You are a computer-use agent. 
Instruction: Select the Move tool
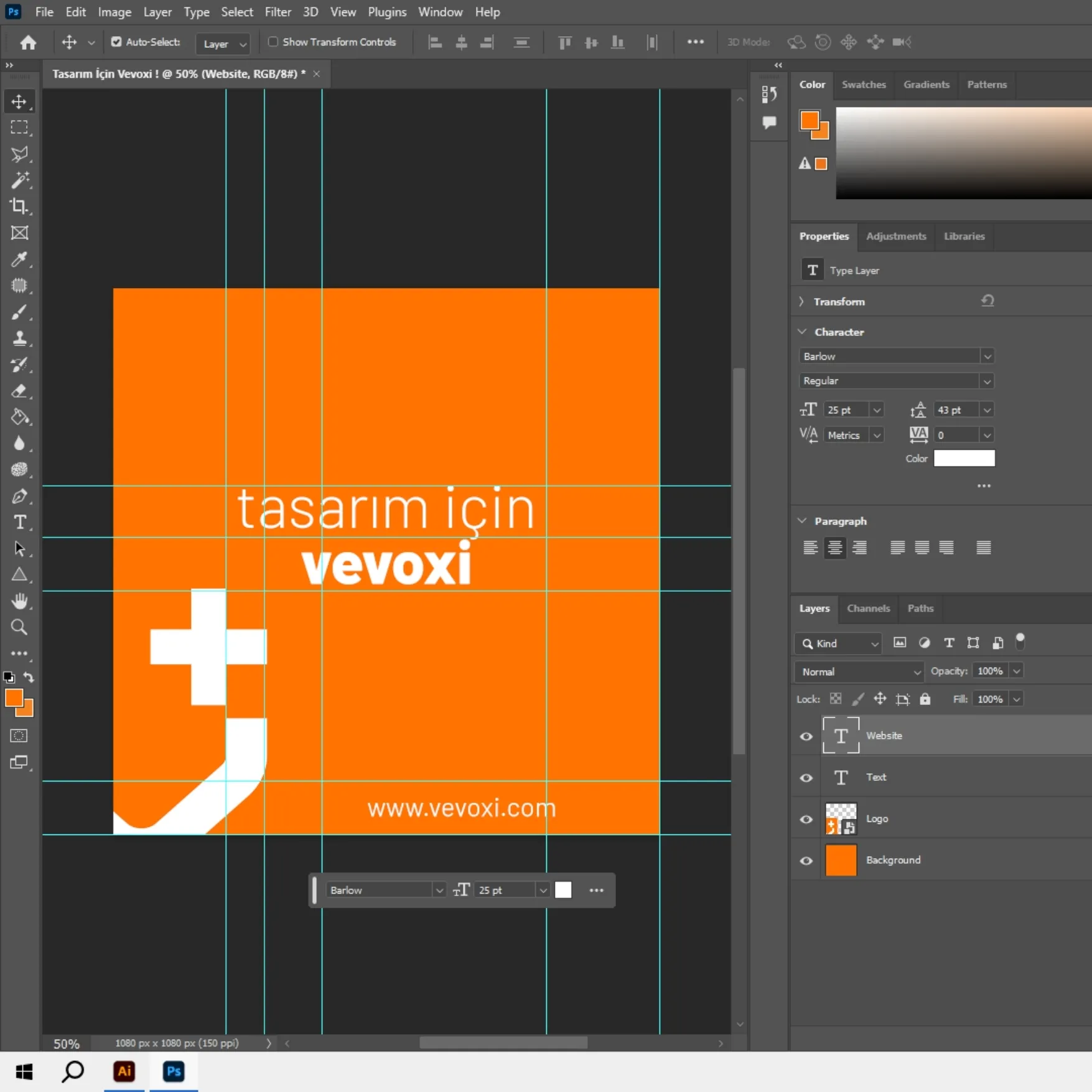click(x=19, y=101)
